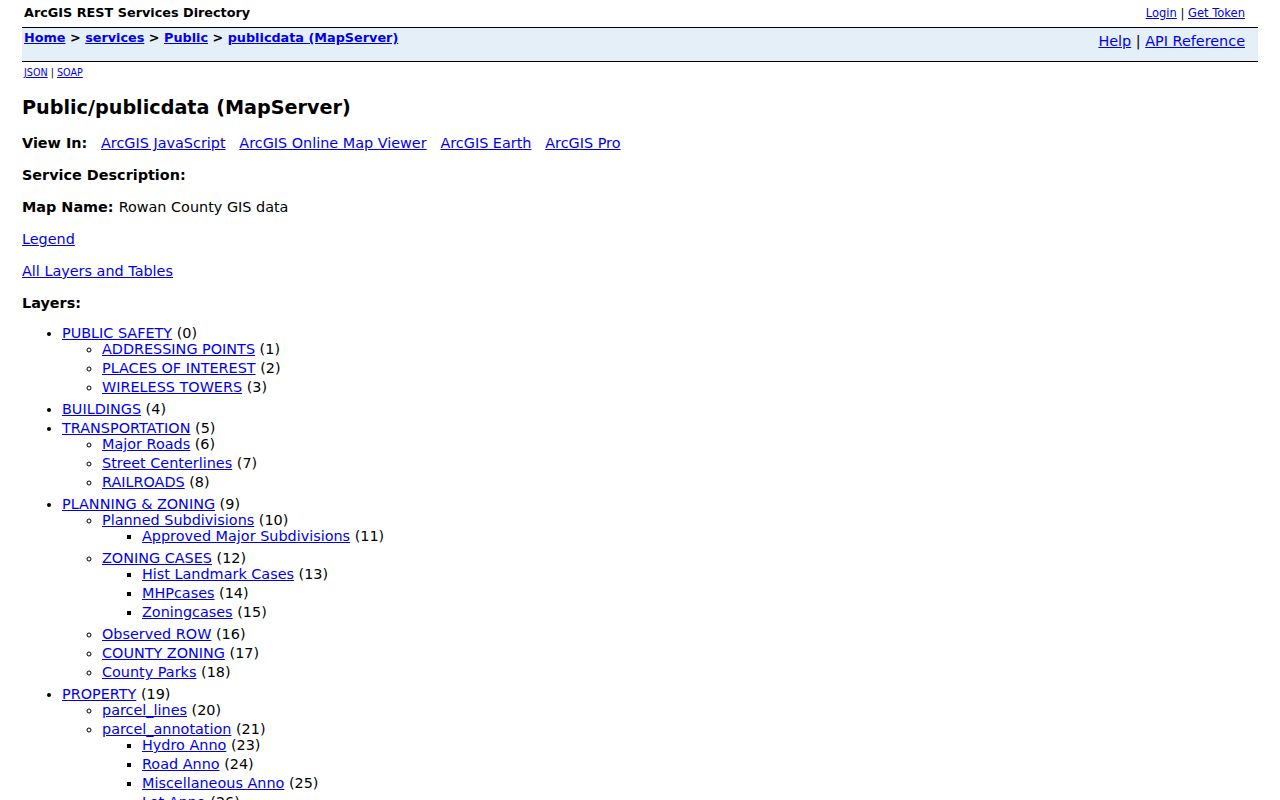Open the PROPERTY group layer
The width and height of the screenshot is (1280, 800).
[99, 694]
